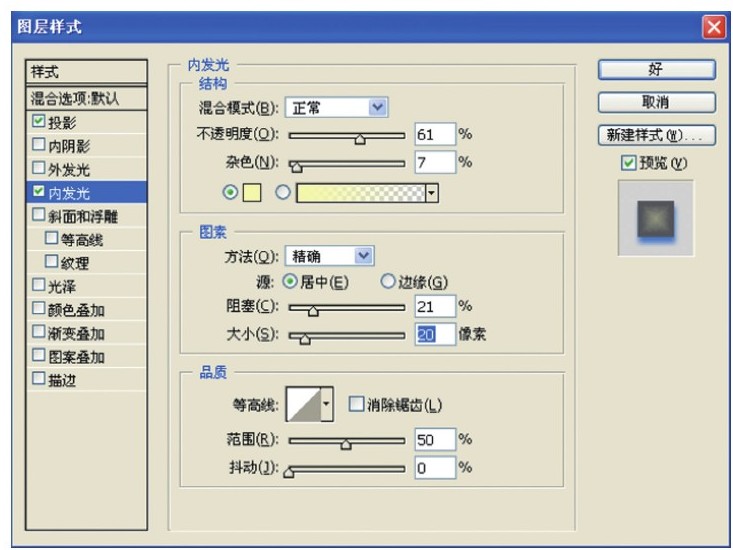Enable the 图案叠加 checkbox
This screenshot has width=733, height=550.
pos(39,355)
